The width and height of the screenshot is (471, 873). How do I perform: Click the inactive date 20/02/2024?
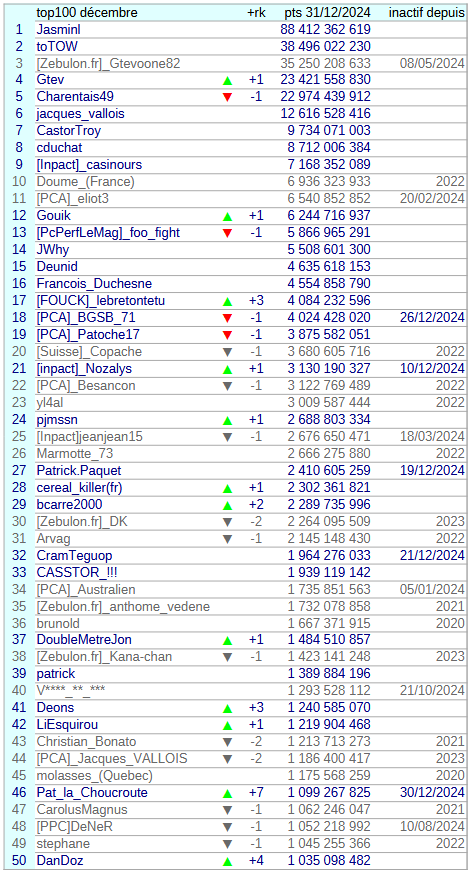[432, 199]
